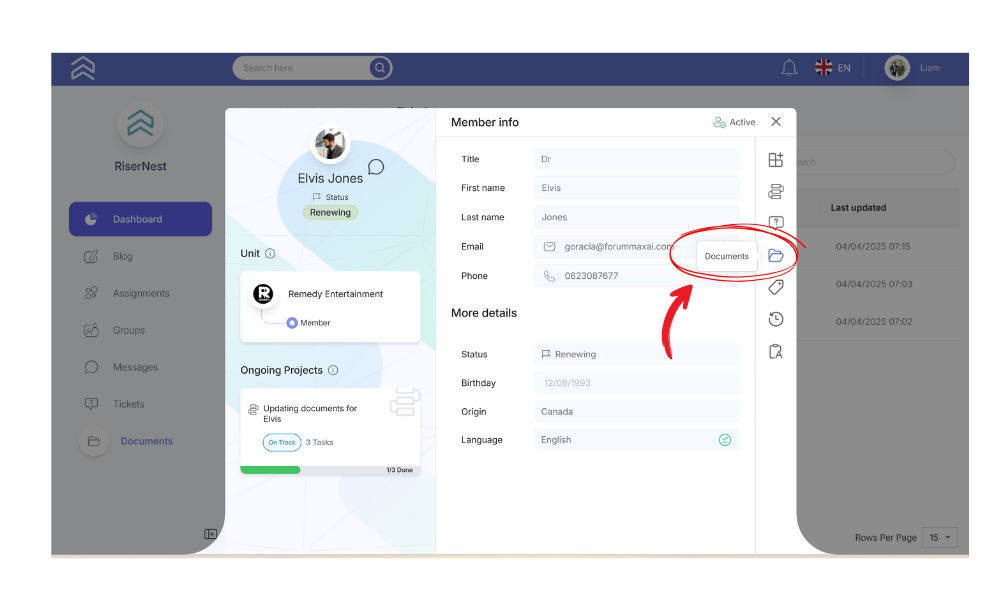Click the phone handset icon in the Phone field
This screenshot has height=600, width=1000.
point(549,275)
